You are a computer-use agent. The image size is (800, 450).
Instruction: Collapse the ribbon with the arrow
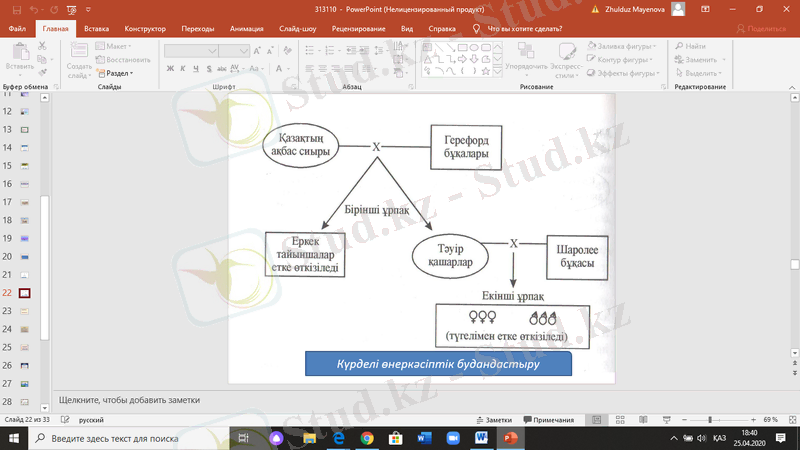point(792,87)
